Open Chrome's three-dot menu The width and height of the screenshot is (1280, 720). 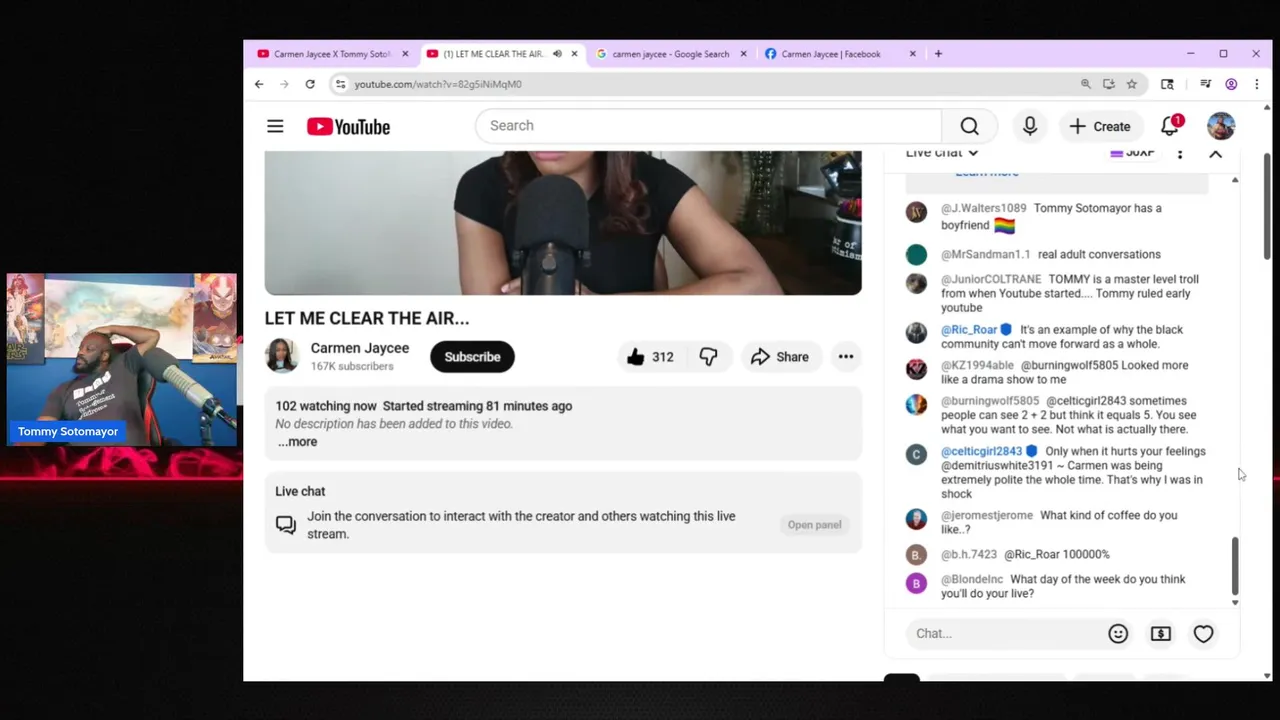pos(1256,84)
